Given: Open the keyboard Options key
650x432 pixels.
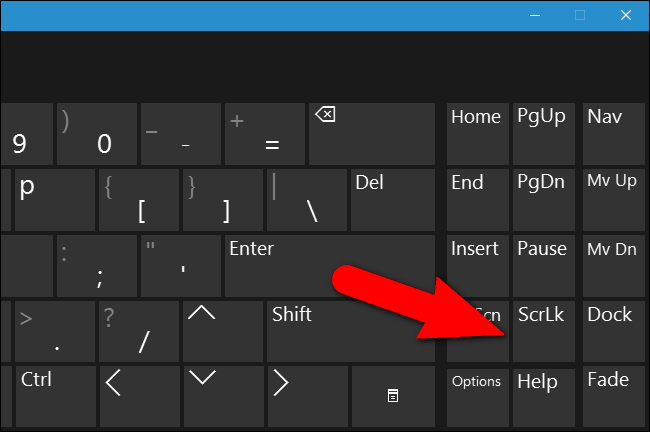Looking at the screenshot, I should pyautogui.click(x=478, y=396).
